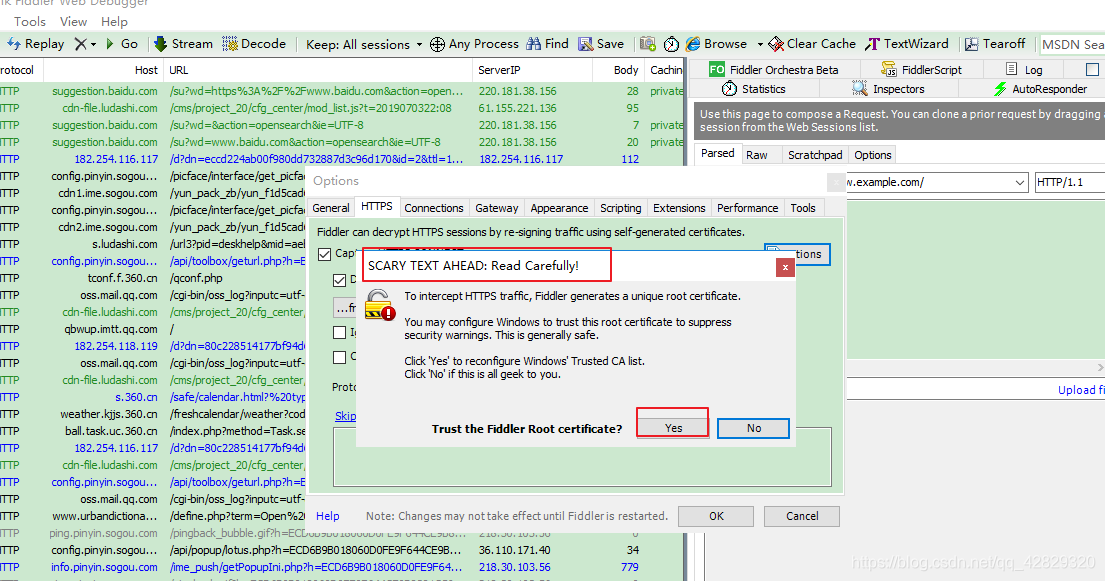Open the Tools menu

[x=30, y=22]
